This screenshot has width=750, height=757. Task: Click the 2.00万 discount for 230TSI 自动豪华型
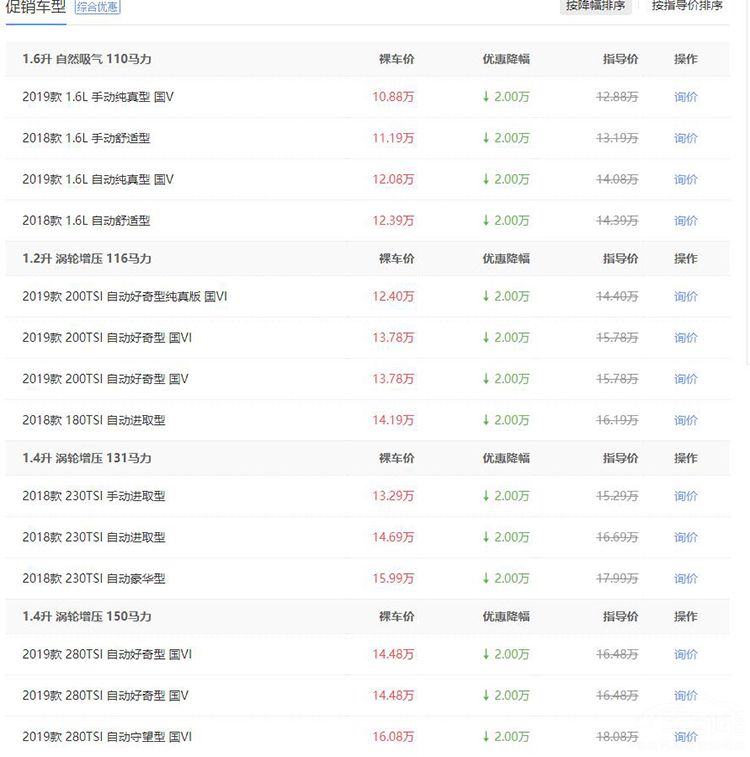[x=506, y=579]
